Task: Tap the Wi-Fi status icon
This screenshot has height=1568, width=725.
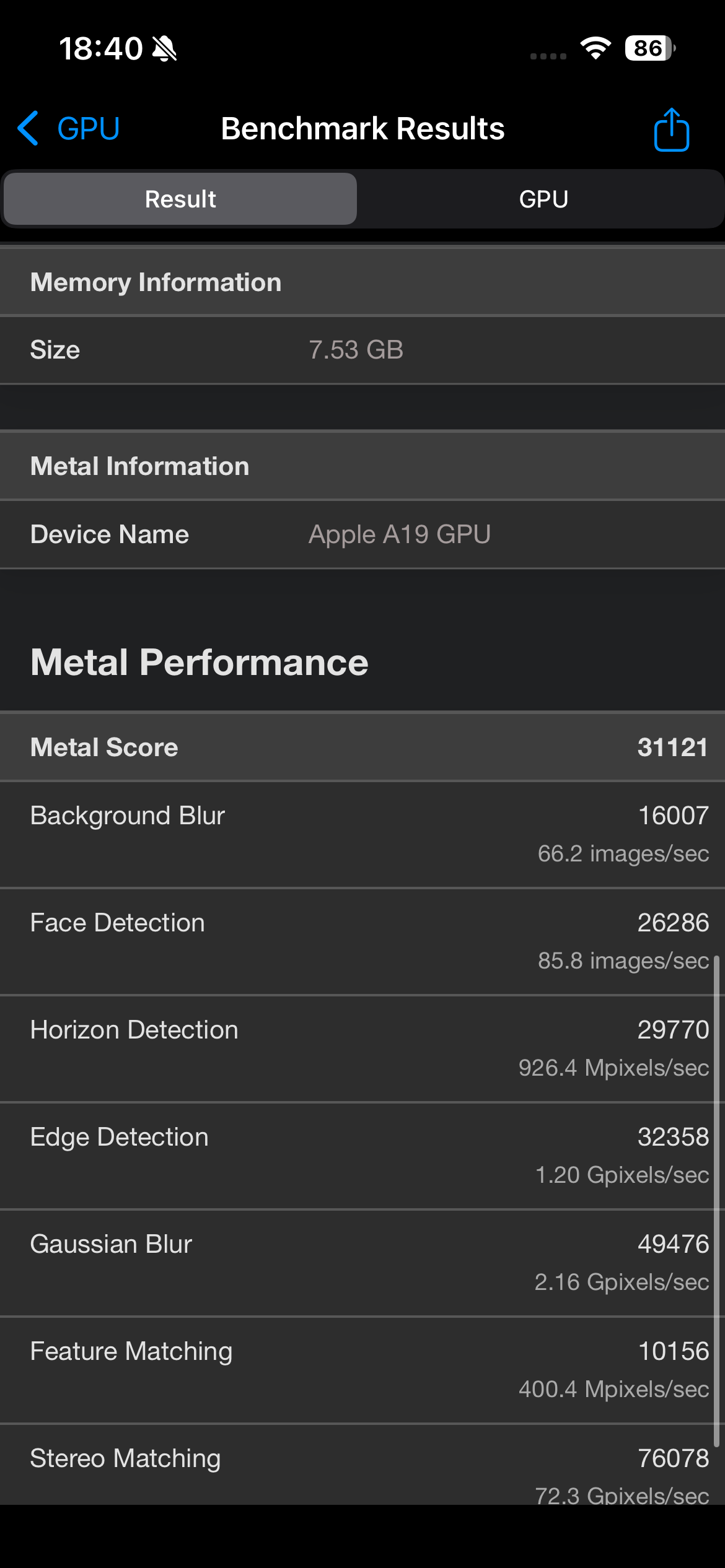Action: [x=595, y=48]
